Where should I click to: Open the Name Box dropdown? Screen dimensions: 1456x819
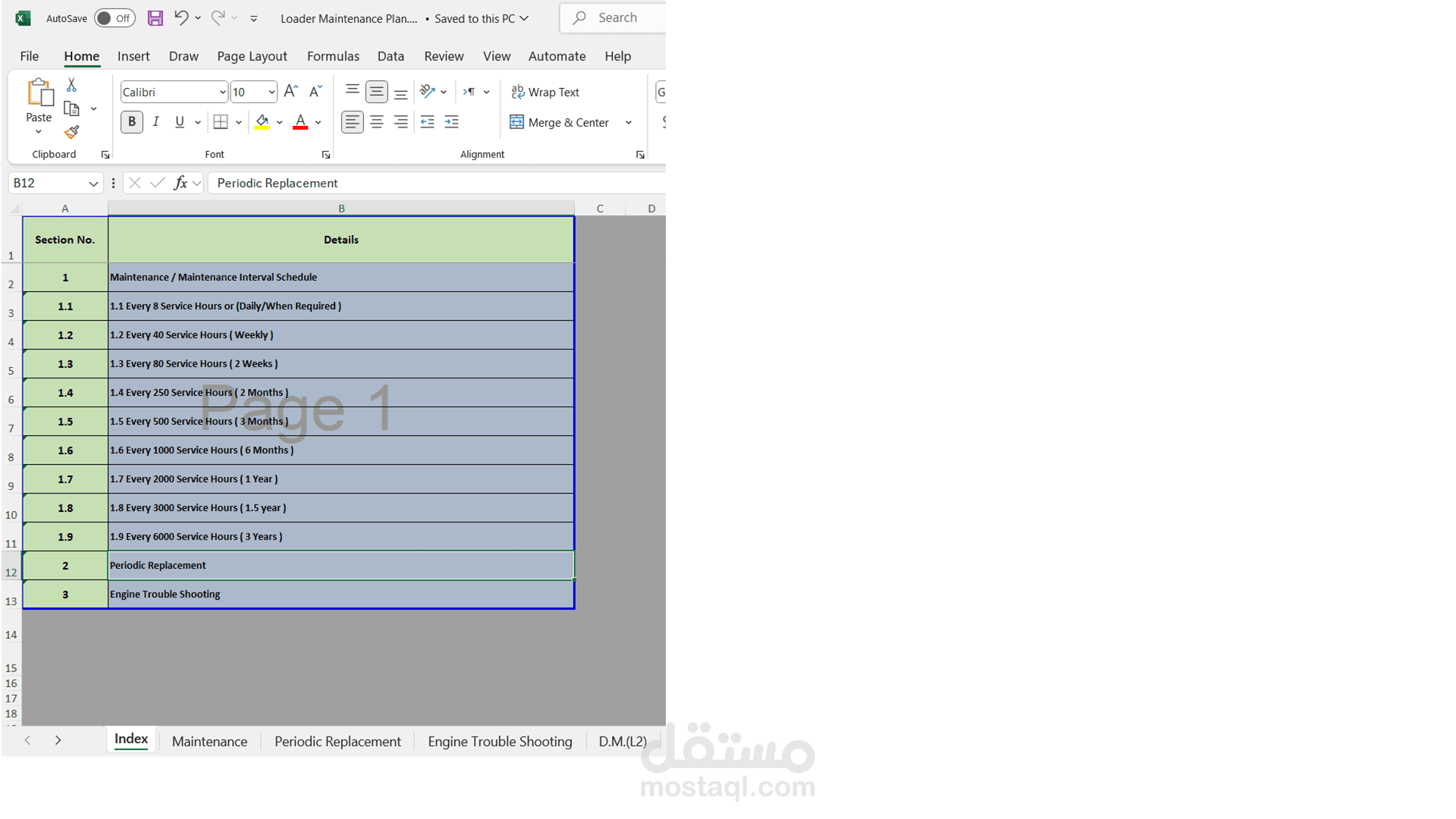tap(93, 184)
